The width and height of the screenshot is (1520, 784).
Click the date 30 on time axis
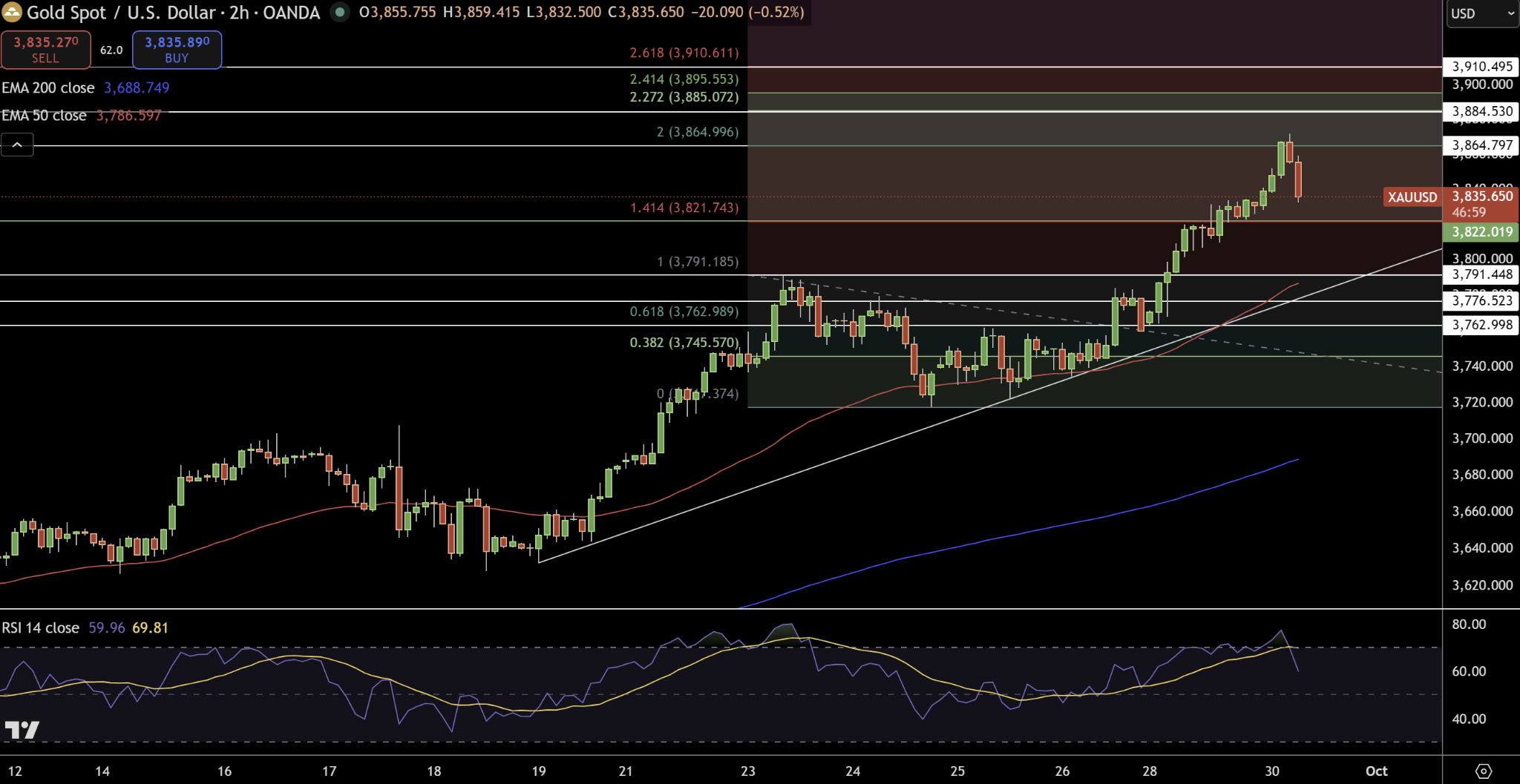coord(1272,771)
